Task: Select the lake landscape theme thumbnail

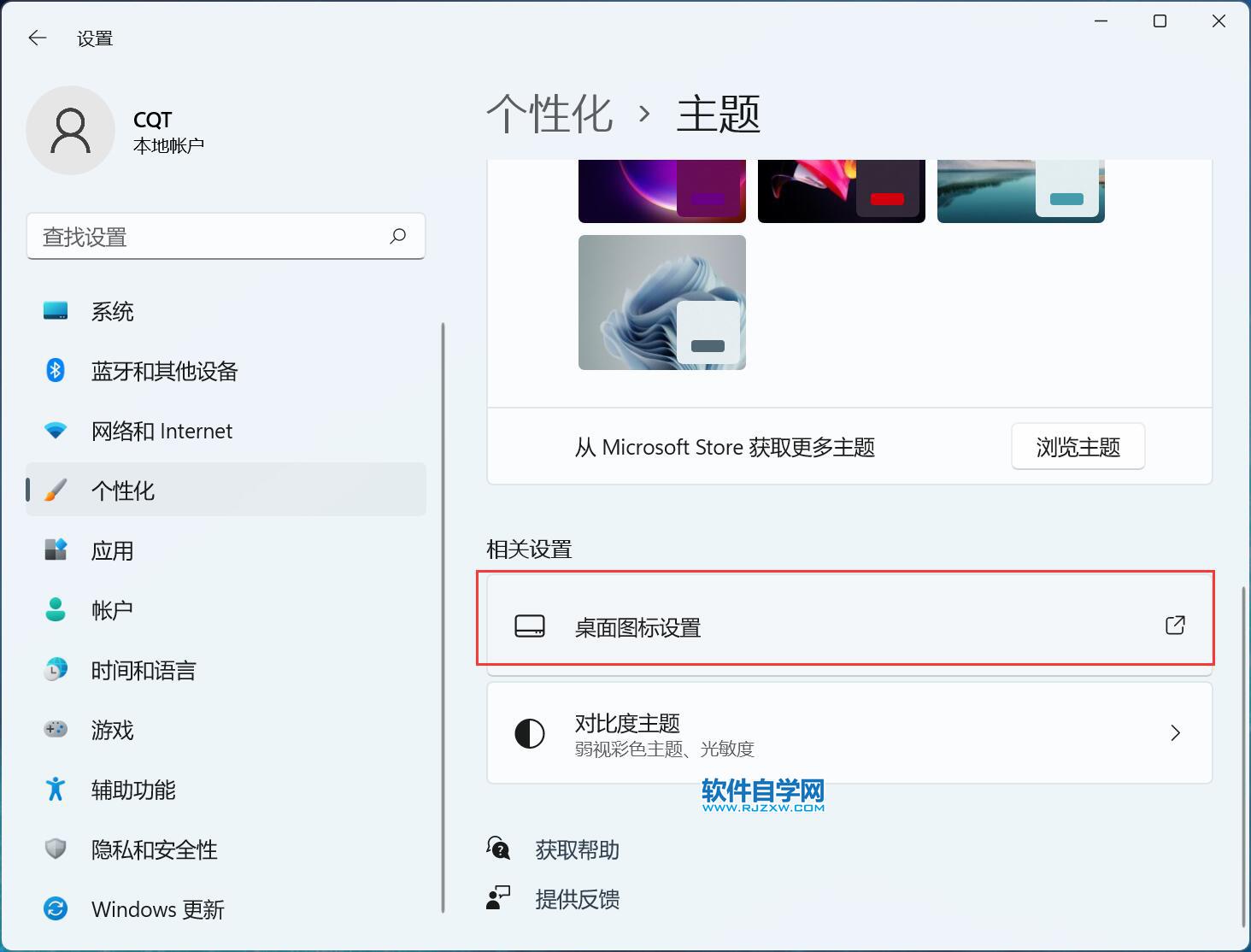Action: 1021,191
